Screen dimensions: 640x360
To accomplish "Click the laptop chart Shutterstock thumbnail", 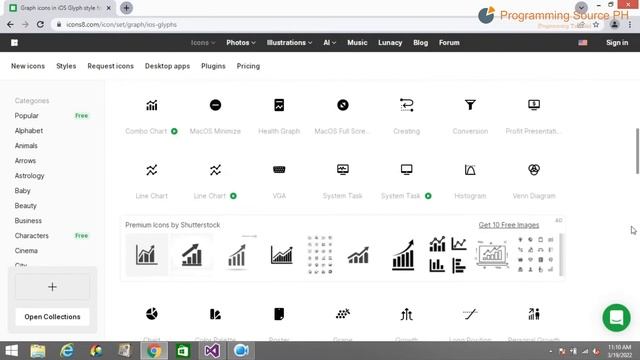I will pyautogui.click(x=492, y=255).
